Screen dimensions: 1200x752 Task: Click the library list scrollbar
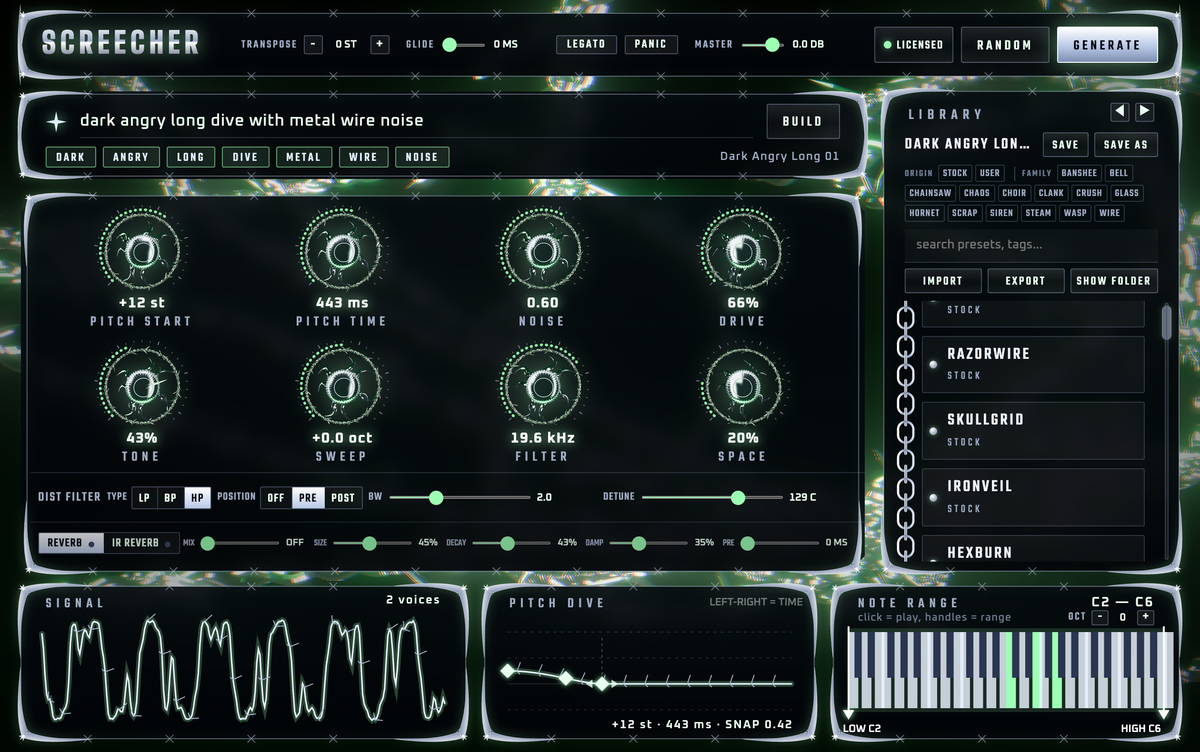click(1165, 322)
